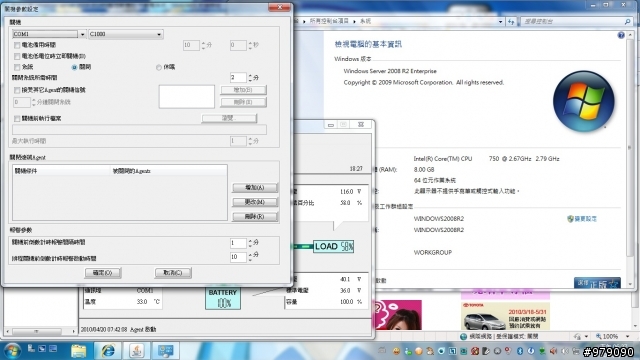
Task: Click the 瀏覽 browse button
Action: pyautogui.click(x=229, y=118)
